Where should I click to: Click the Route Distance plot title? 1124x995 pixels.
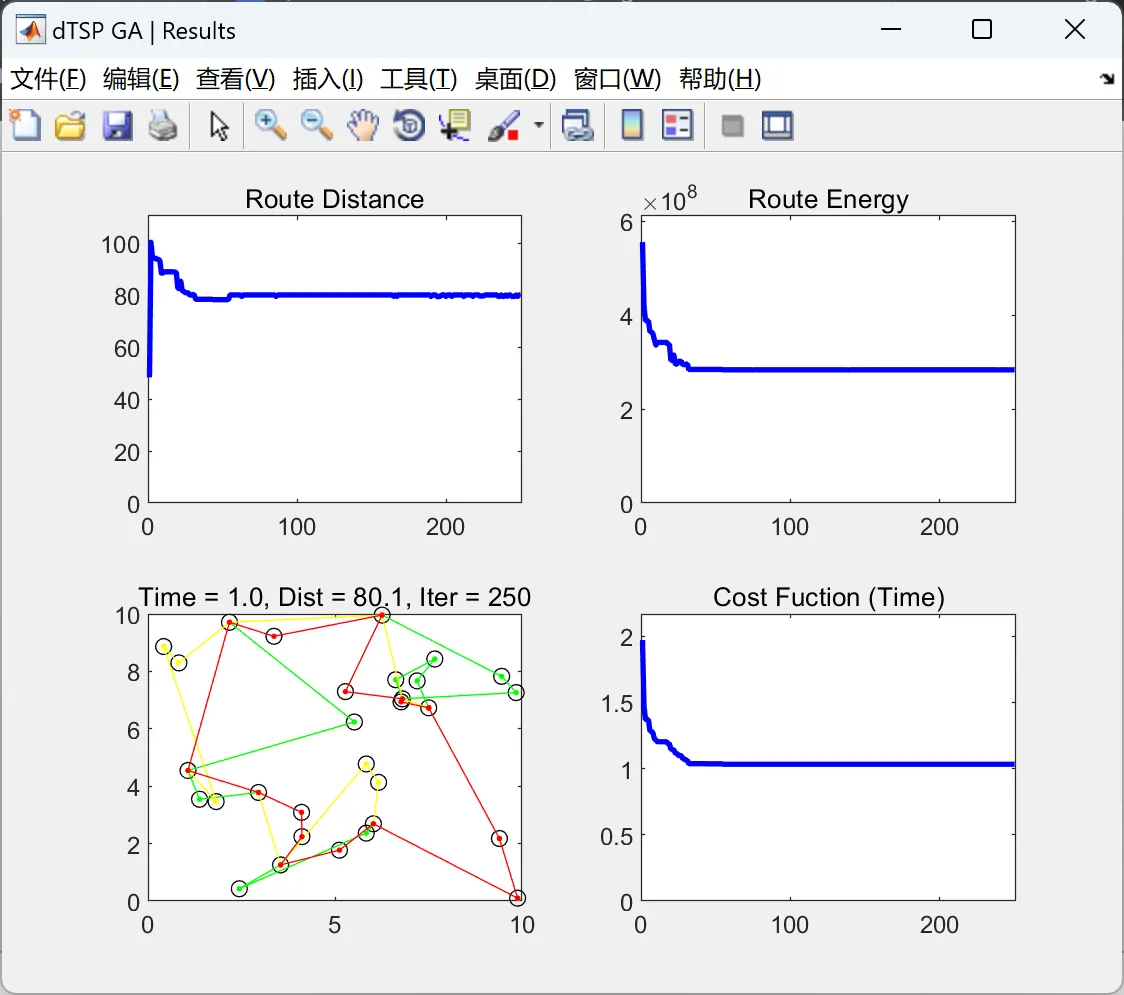click(x=335, y=199)
